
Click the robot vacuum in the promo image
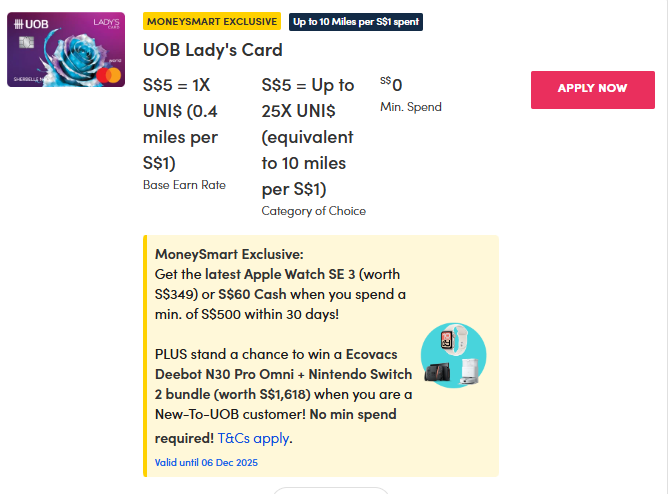point(466,372)
